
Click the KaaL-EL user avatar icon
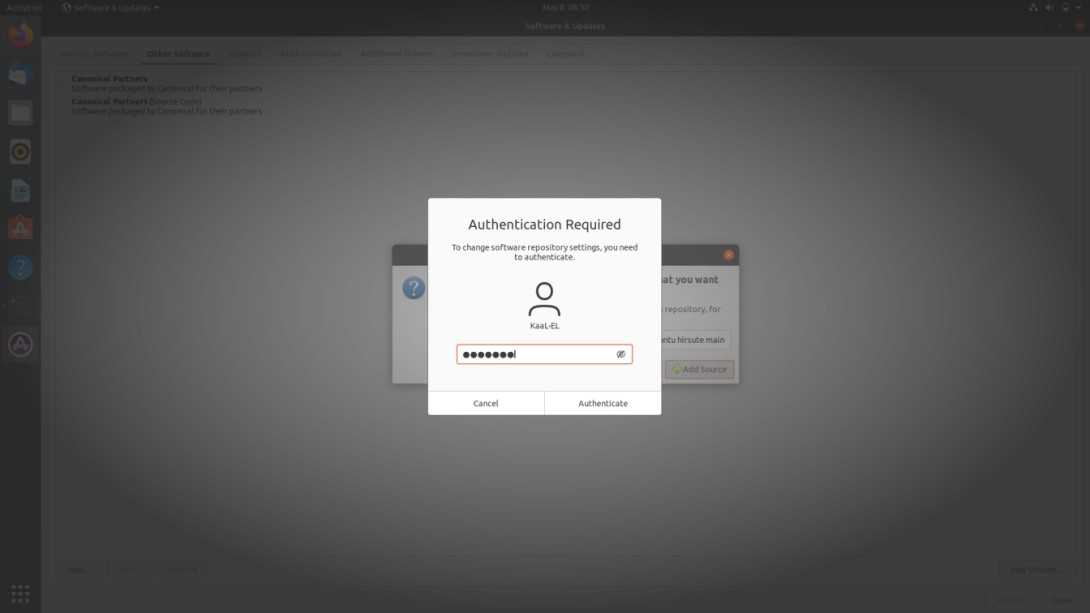click(544, 299)
